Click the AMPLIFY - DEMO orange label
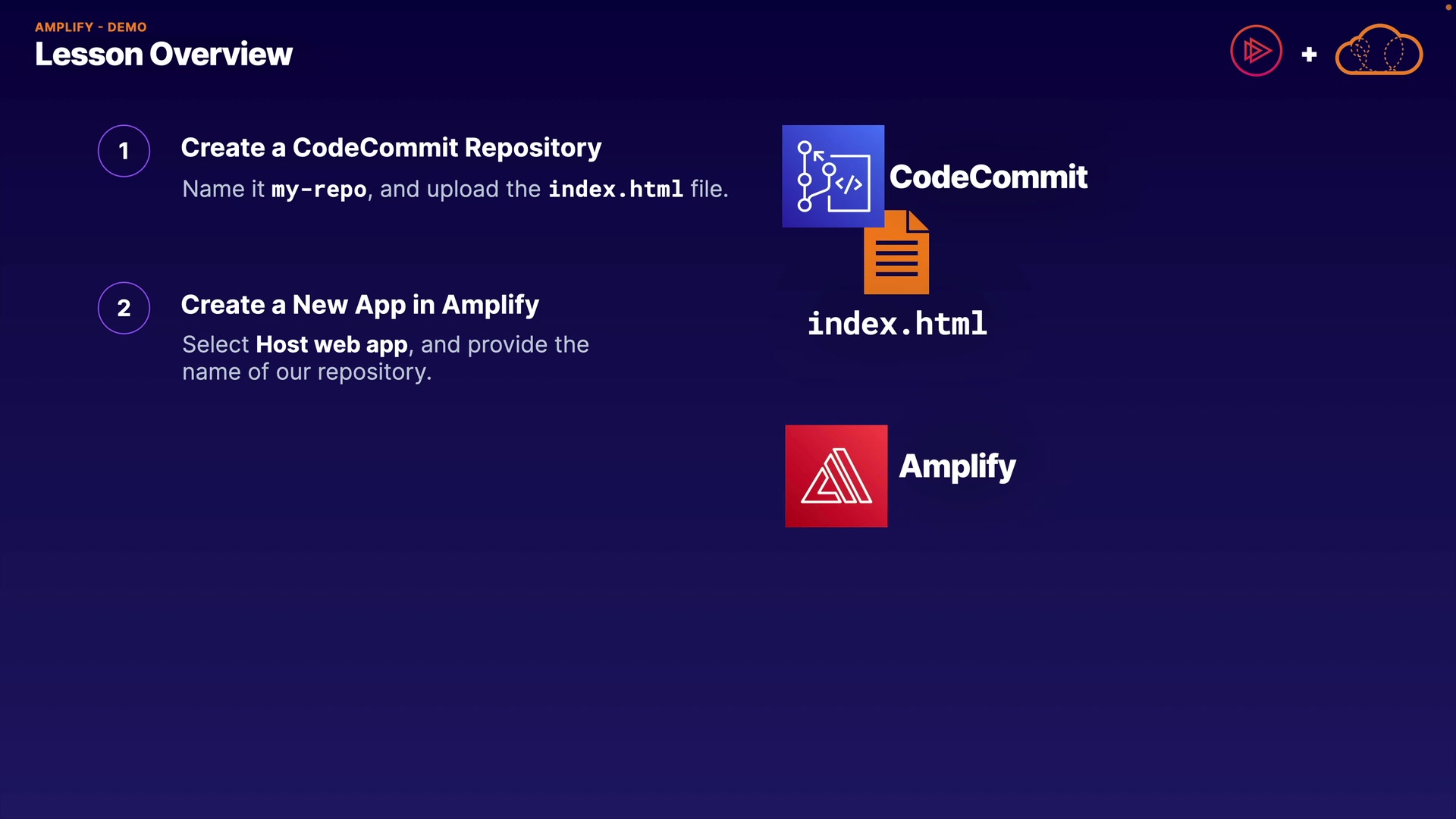Viewport: 1456px width, 819px height. click(90, 27)
